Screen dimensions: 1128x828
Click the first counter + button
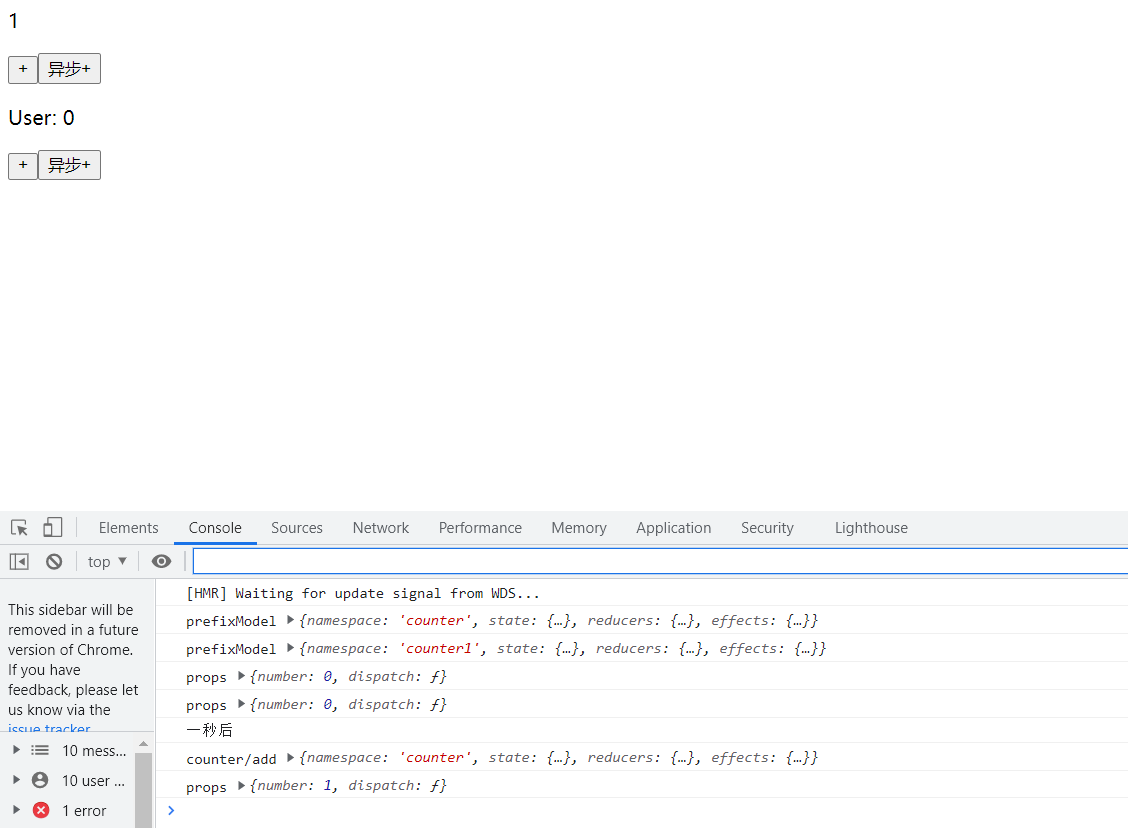point(23,69)
